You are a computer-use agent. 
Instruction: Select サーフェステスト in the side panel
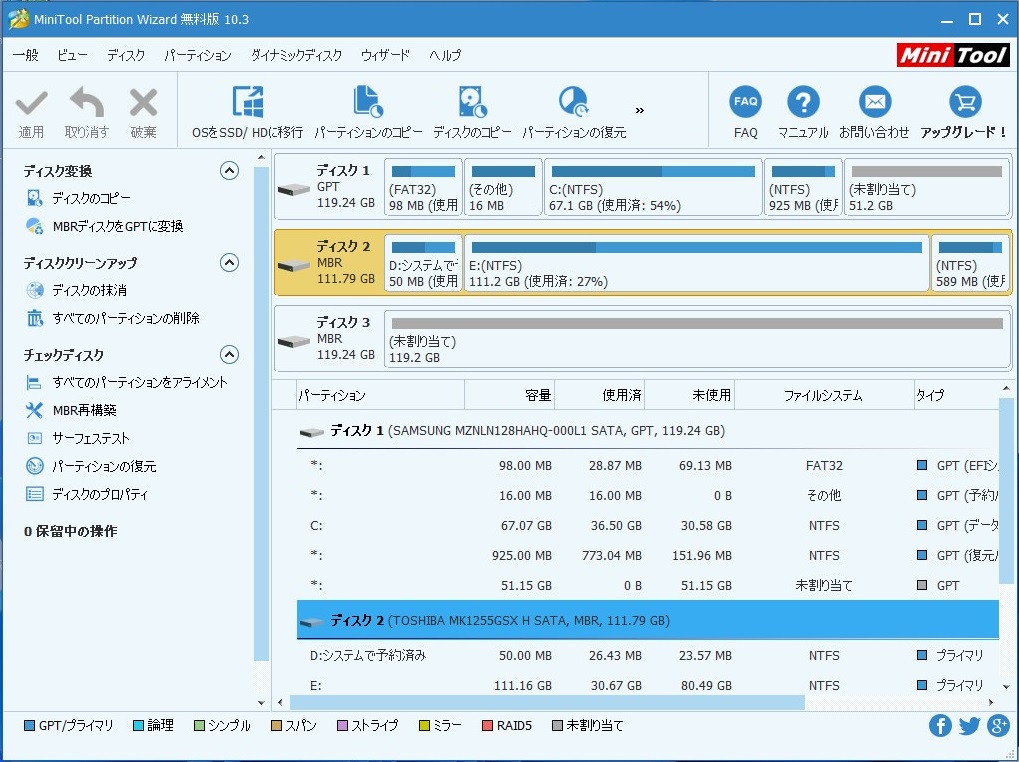(91, 438)
